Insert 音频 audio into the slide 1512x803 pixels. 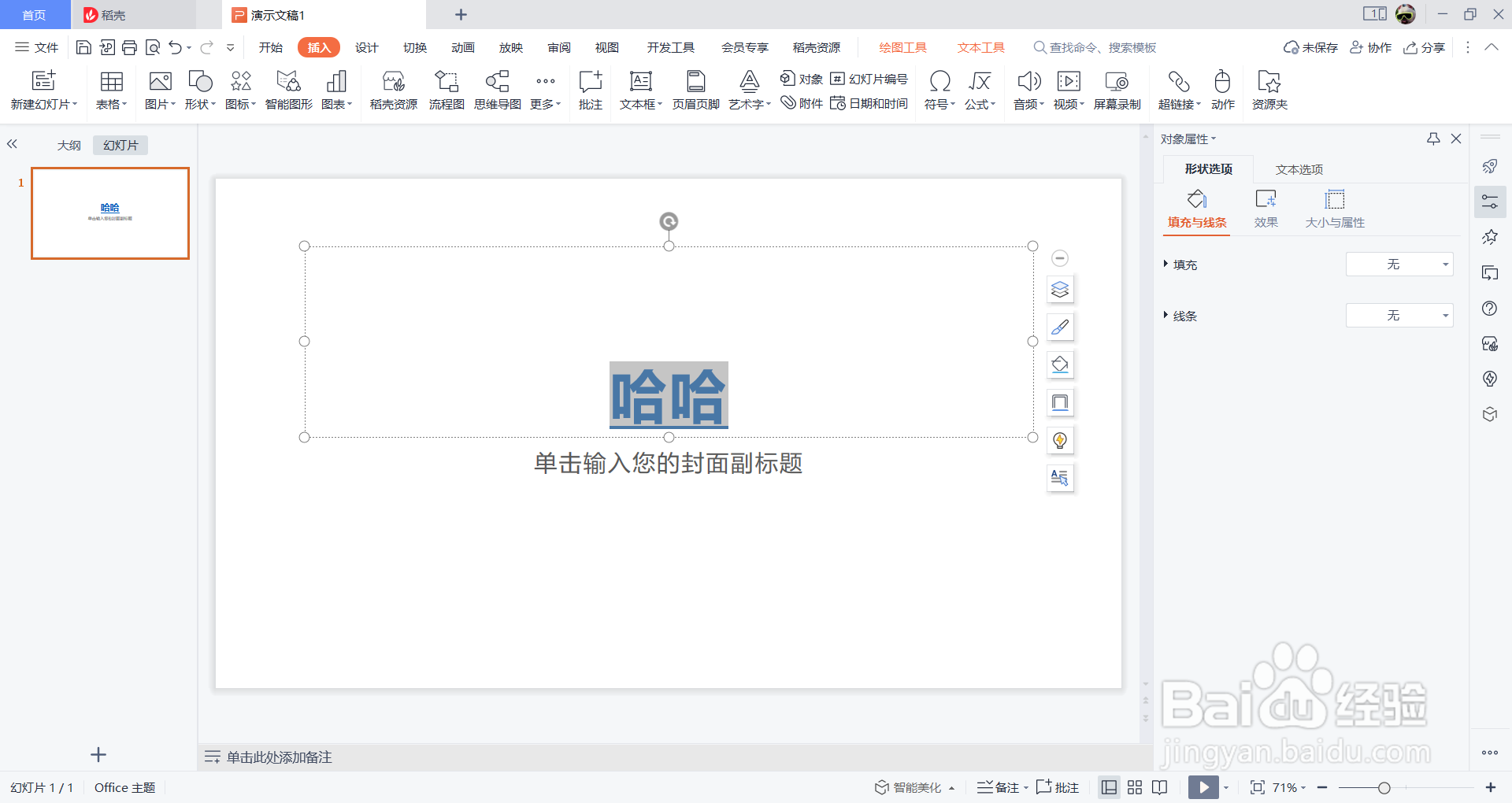tap(1028, 89)
